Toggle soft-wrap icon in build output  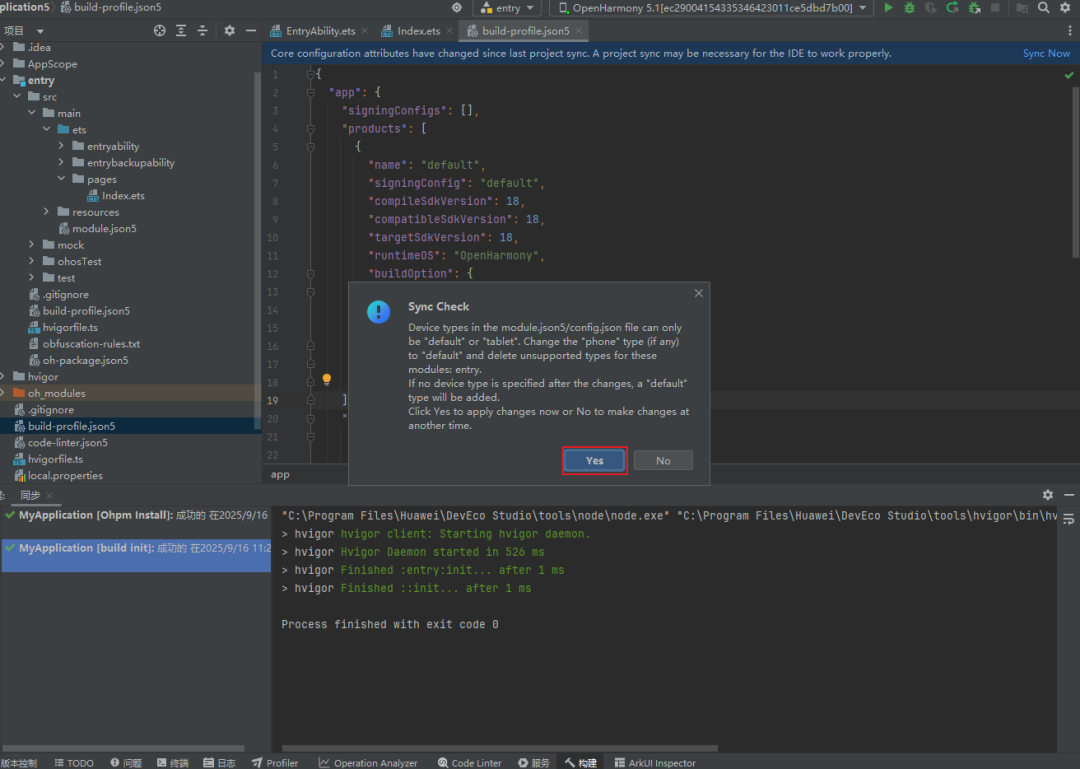click(1068, 519)
